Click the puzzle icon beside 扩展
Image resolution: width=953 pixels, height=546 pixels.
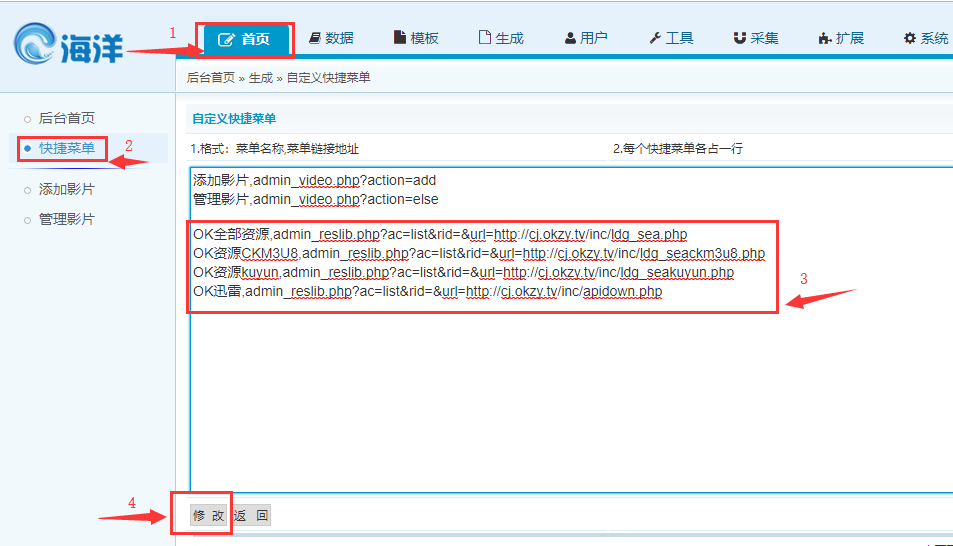point(824,38)
